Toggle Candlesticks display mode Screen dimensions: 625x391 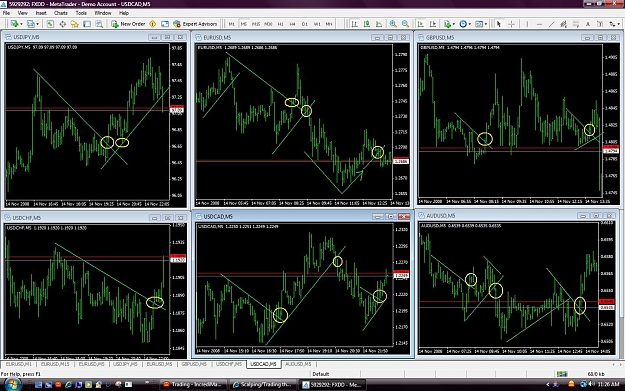coord(367,24)
